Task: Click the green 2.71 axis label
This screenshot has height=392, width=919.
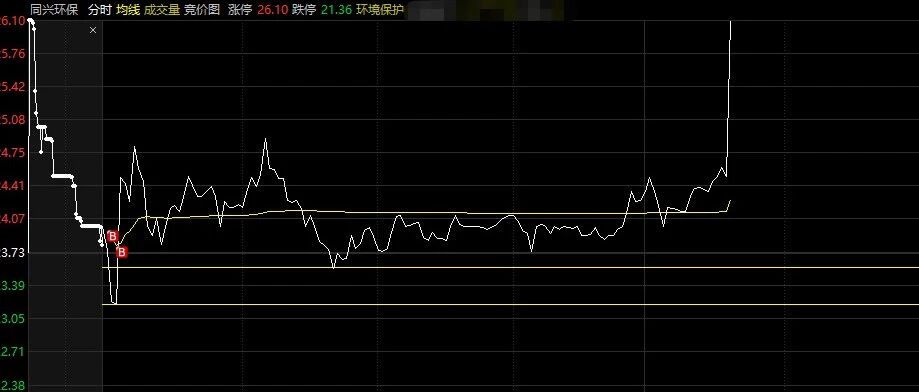Action: [x=13, y=352]
